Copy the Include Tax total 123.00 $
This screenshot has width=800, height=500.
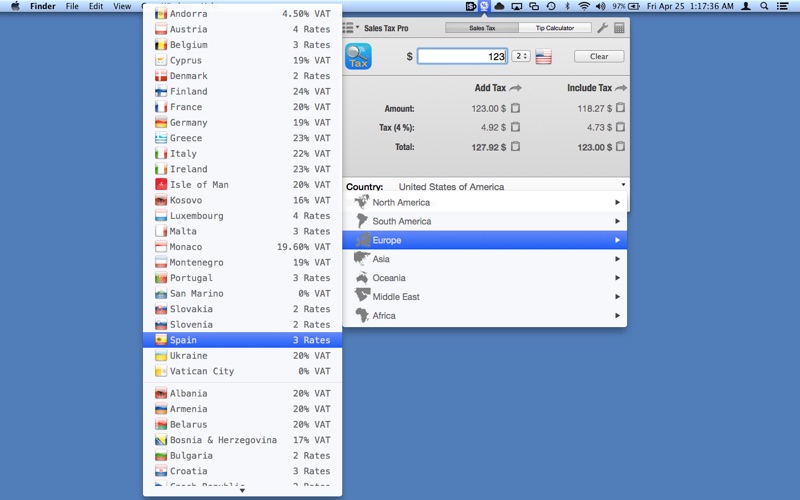[620, 146]
